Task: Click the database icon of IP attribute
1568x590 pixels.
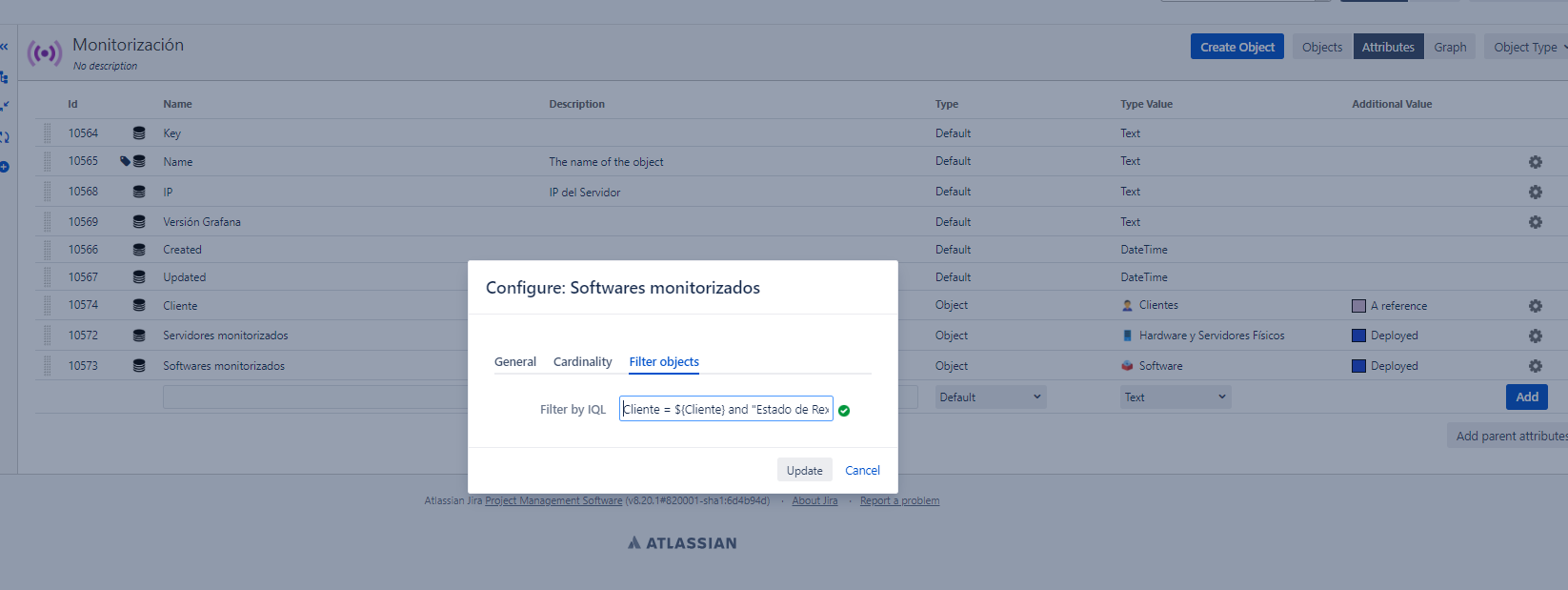Action: (139, 192)
